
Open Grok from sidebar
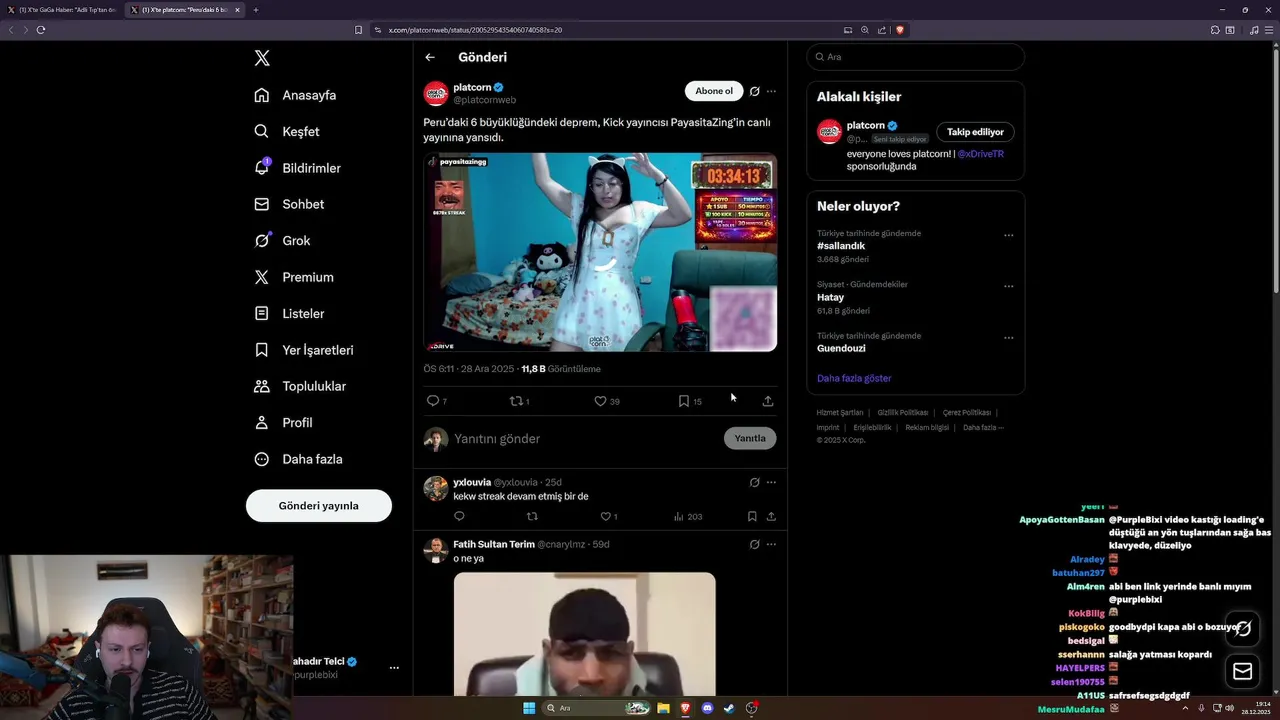pos(282,241)
